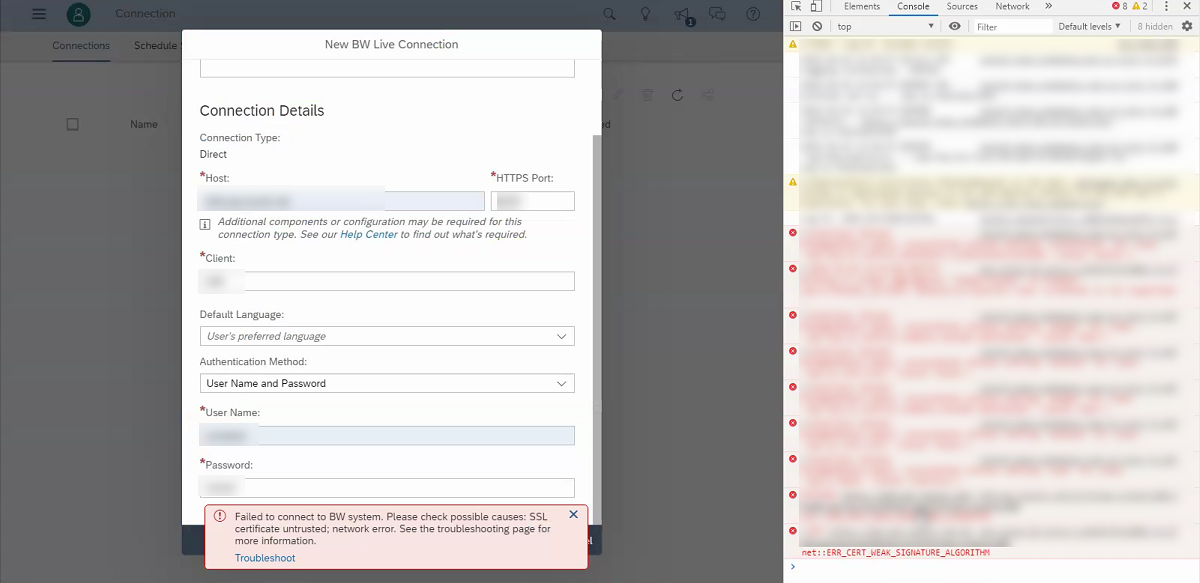Clear the console with the ban icon
This screenshot has width=1200, height=583.
[x=817, y=26]
